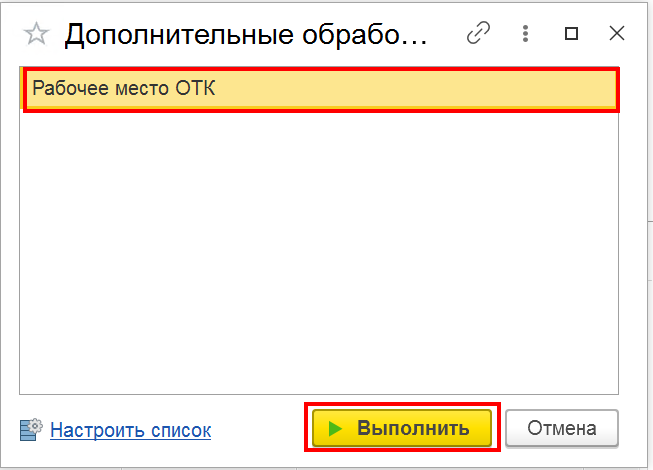Click the list settings icon near Настроить список

coord(31,430)
